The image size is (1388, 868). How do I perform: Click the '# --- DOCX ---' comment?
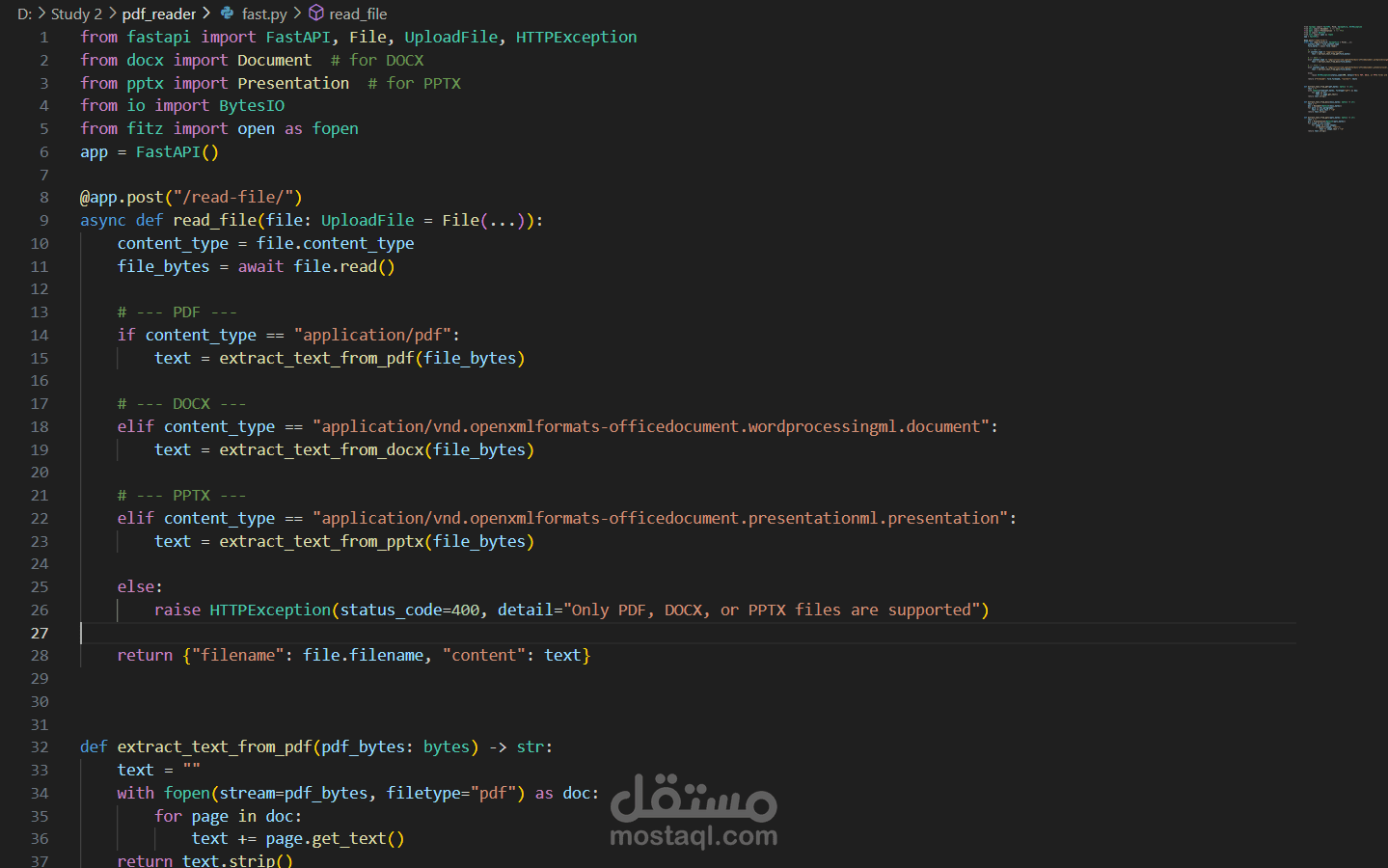click(x=182, y=403)
